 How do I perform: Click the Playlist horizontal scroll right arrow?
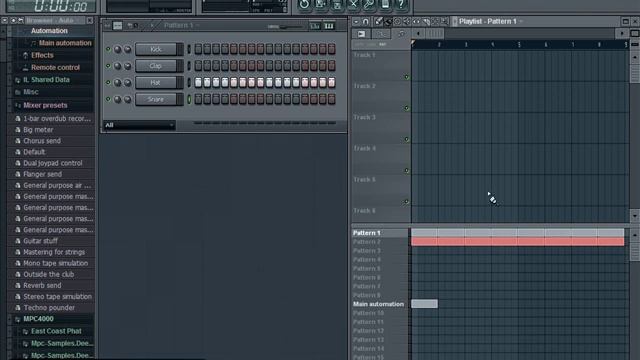pos(622,34)
